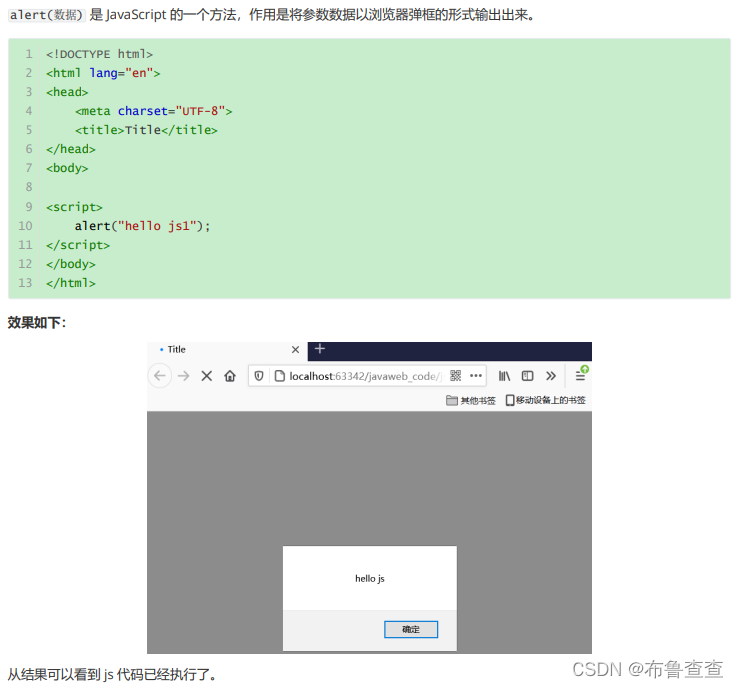Open the 移动设备上的书签 bookmarks folder
738x688 pixels.
coord(545,400)
